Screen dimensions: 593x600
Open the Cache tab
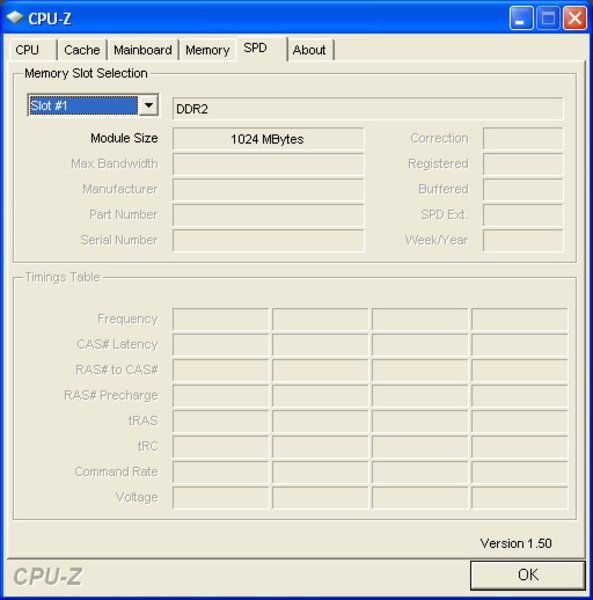pyautogui.click(x=82, y=50)
